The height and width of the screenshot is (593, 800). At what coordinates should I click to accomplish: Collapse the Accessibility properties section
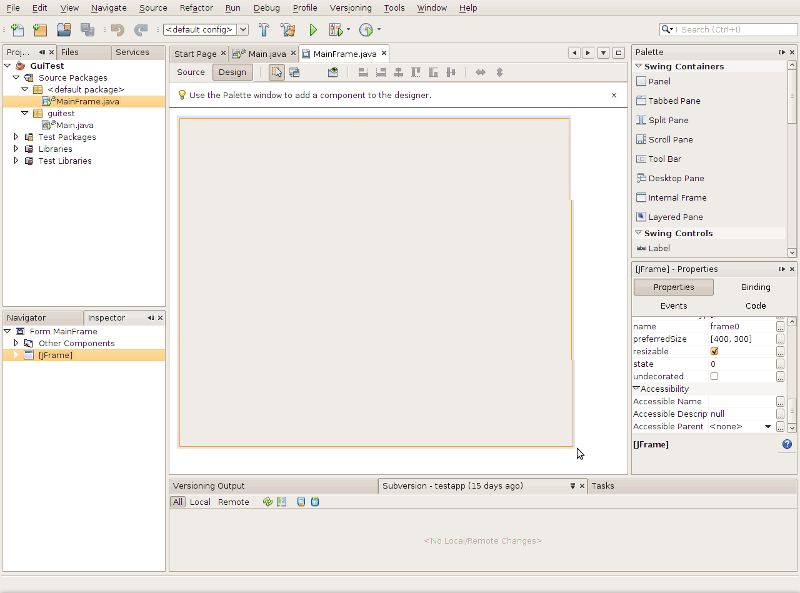coord(636,388)
